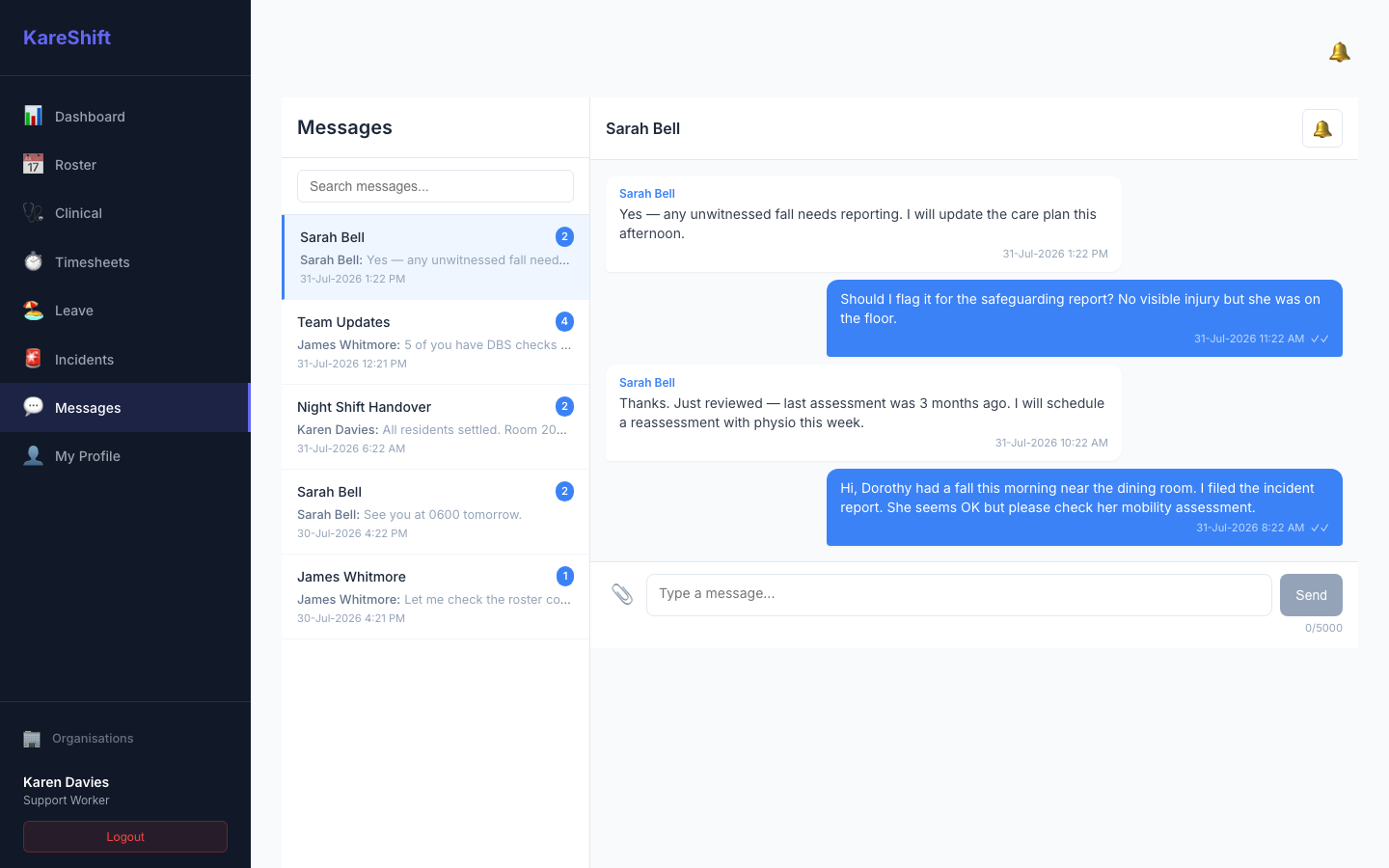Select Messages in the sidebar

(x=125, y=407)
